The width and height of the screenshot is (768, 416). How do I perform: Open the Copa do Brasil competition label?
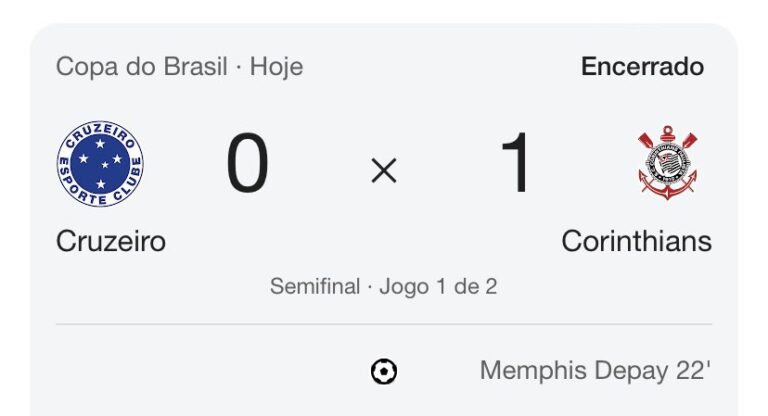[146, 67]
